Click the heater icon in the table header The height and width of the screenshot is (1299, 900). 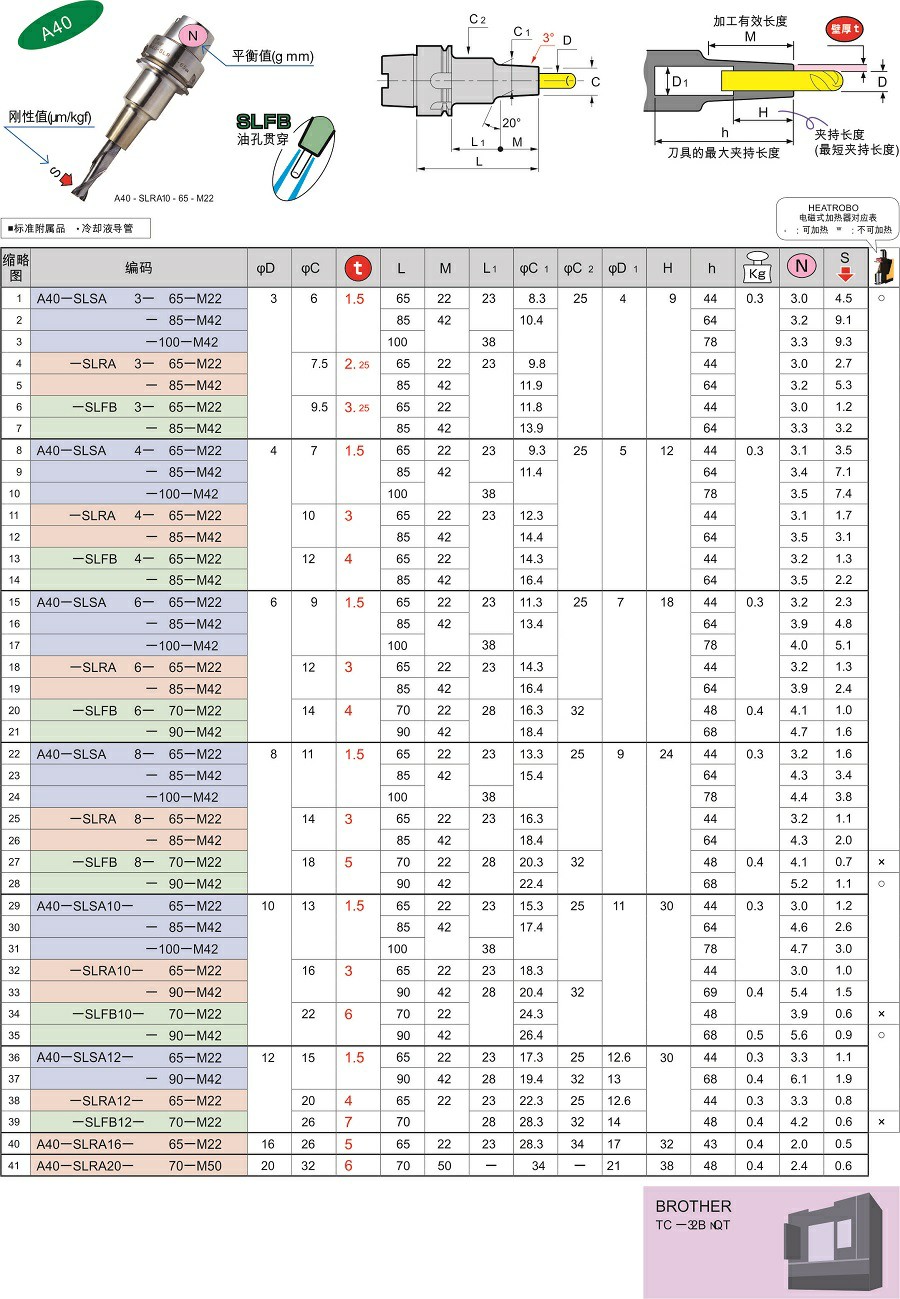[883, 268]
